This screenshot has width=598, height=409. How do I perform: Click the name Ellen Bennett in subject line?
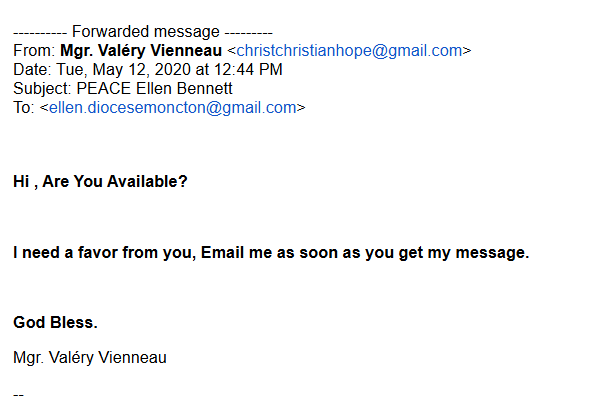pyautogui.click(x=184, y=89)
